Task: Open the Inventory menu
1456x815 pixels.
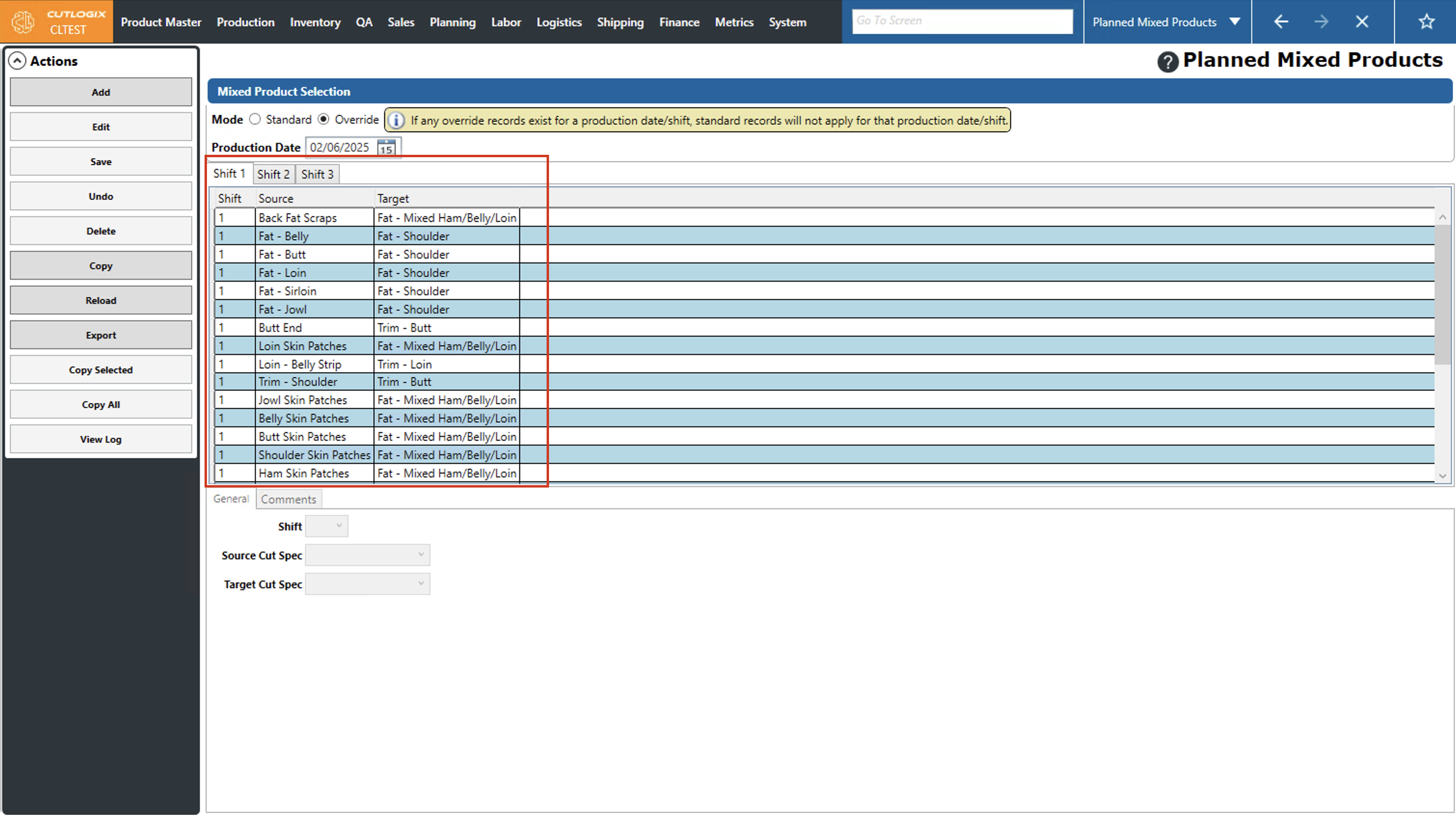Action: coord(315,22)
